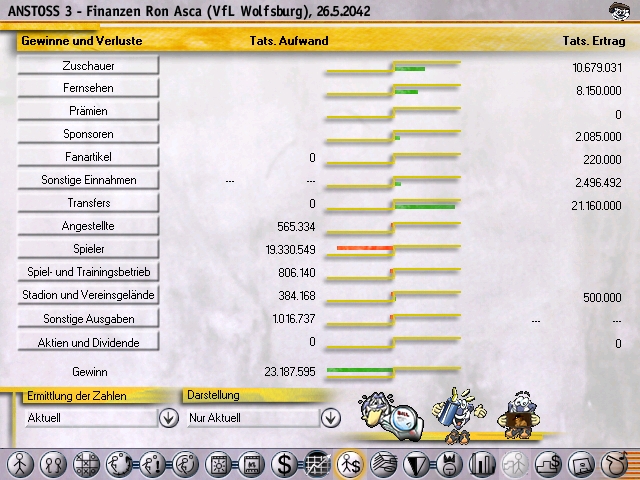Click the Angestellte expense value 565.334
The height and width of the screenshot is (480, 640).
point(296,227)
